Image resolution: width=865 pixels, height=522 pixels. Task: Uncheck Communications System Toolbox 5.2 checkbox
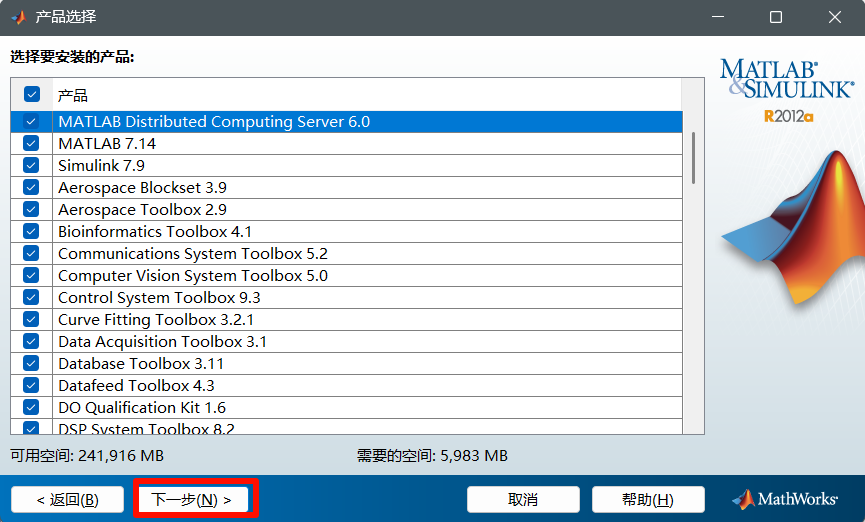31,253
